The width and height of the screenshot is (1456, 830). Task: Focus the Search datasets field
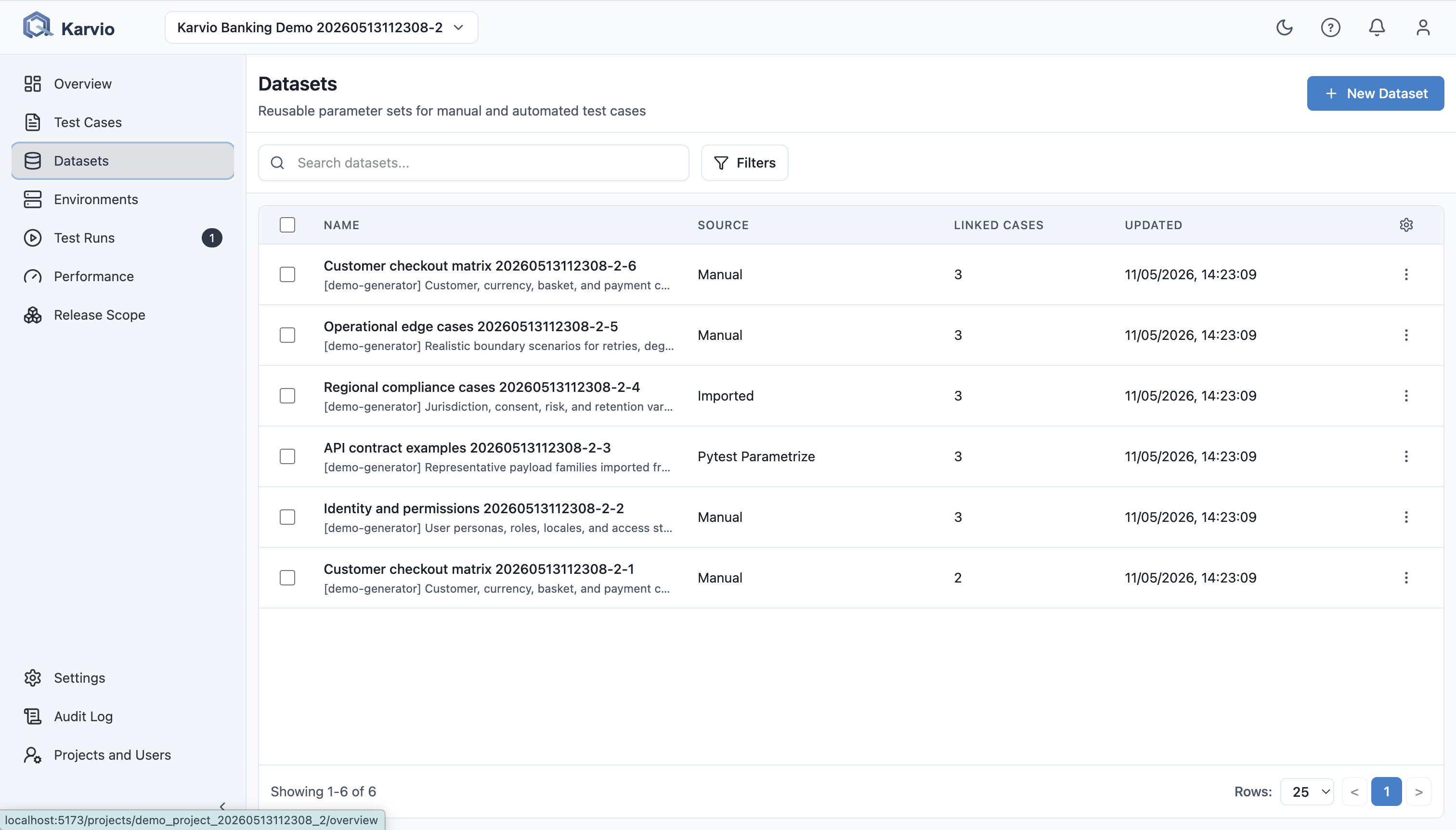(x=473, y=163)
